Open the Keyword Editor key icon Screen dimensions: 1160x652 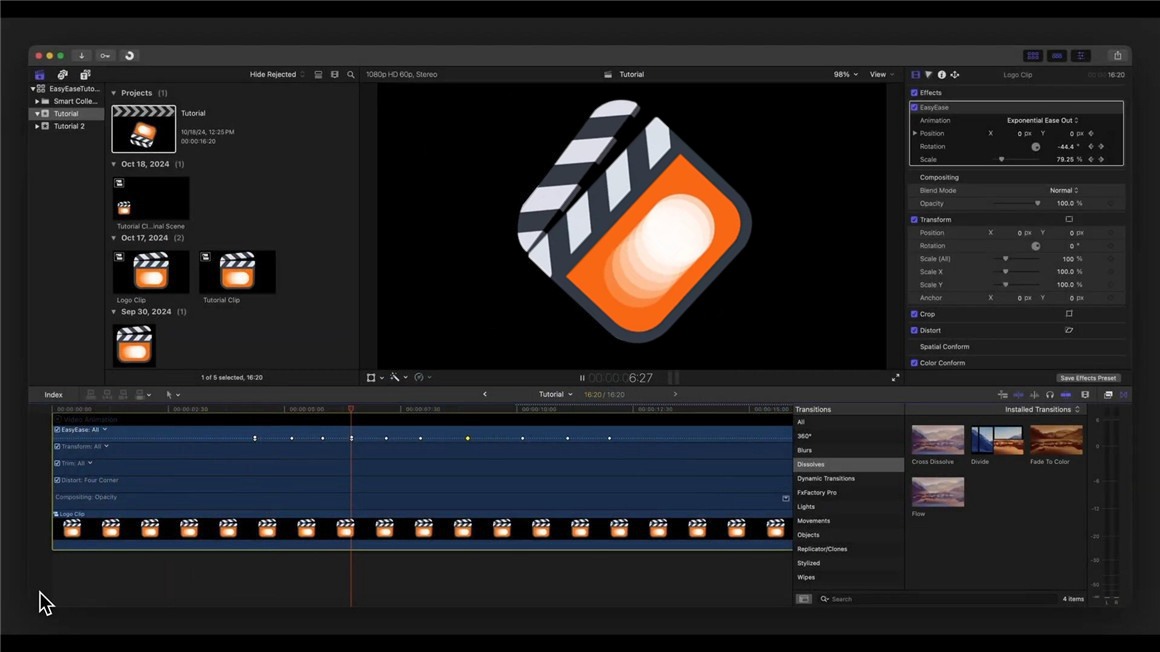tap(105, 56)
